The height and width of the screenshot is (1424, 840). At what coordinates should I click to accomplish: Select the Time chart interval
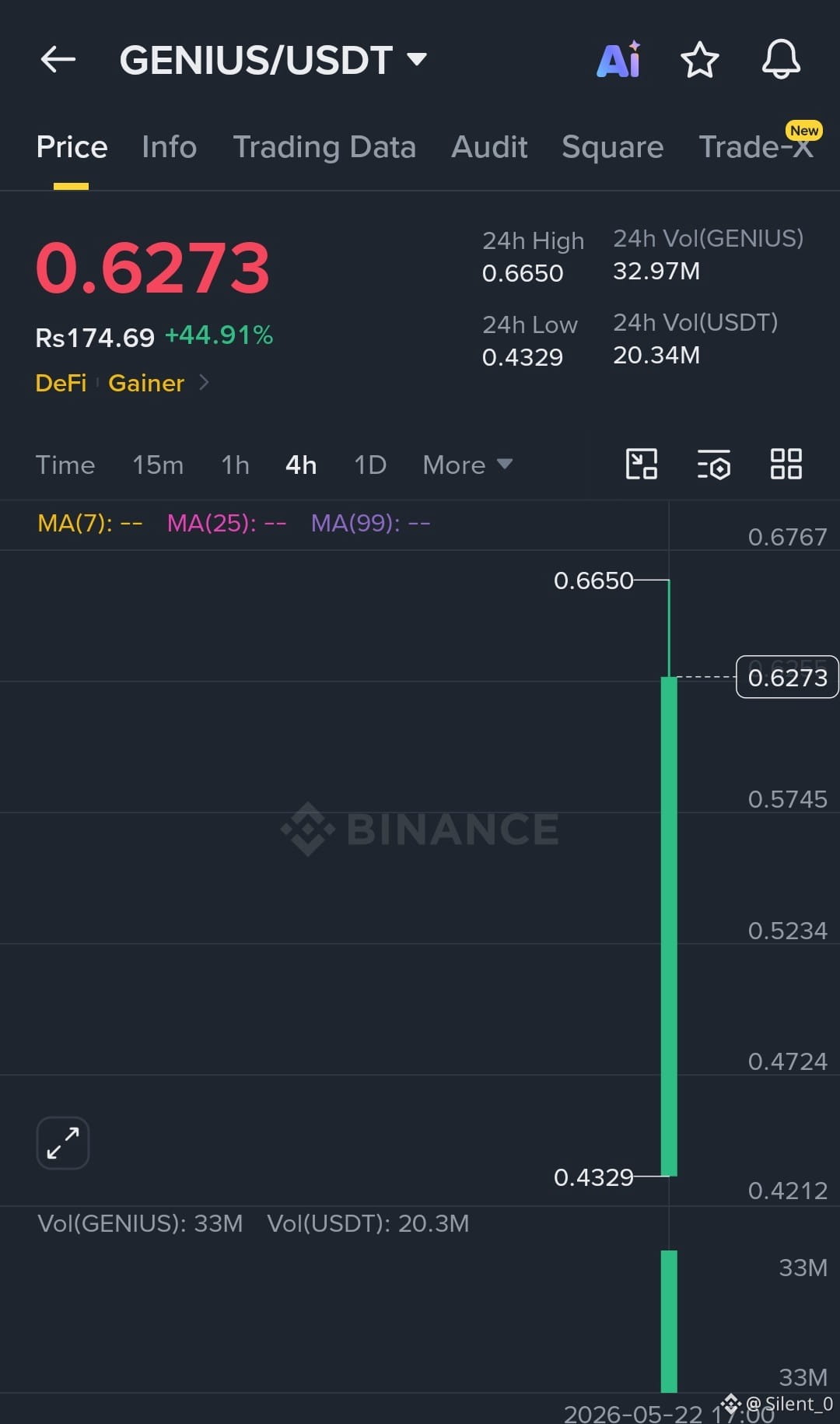[x=65, y=465]
